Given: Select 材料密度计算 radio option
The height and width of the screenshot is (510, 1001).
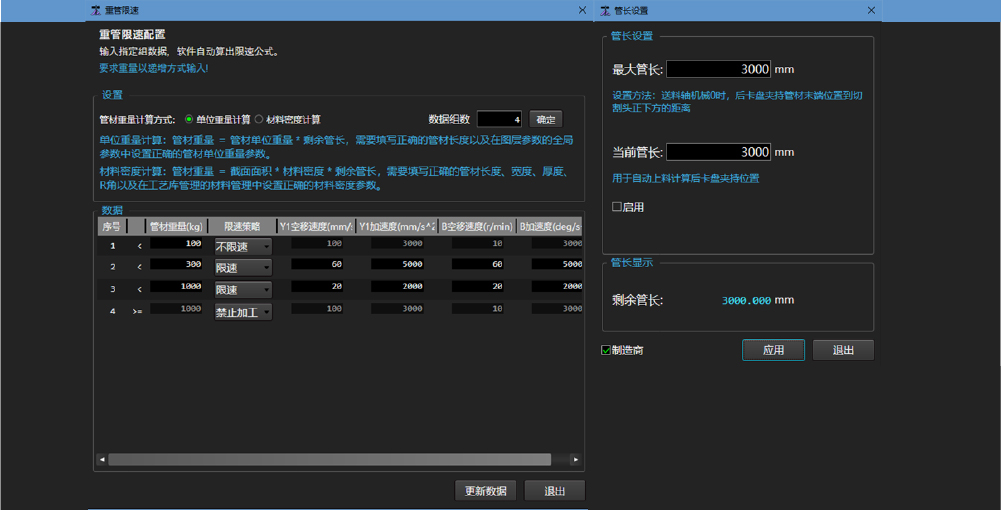Looking at the screenshot, I should 259,119.
